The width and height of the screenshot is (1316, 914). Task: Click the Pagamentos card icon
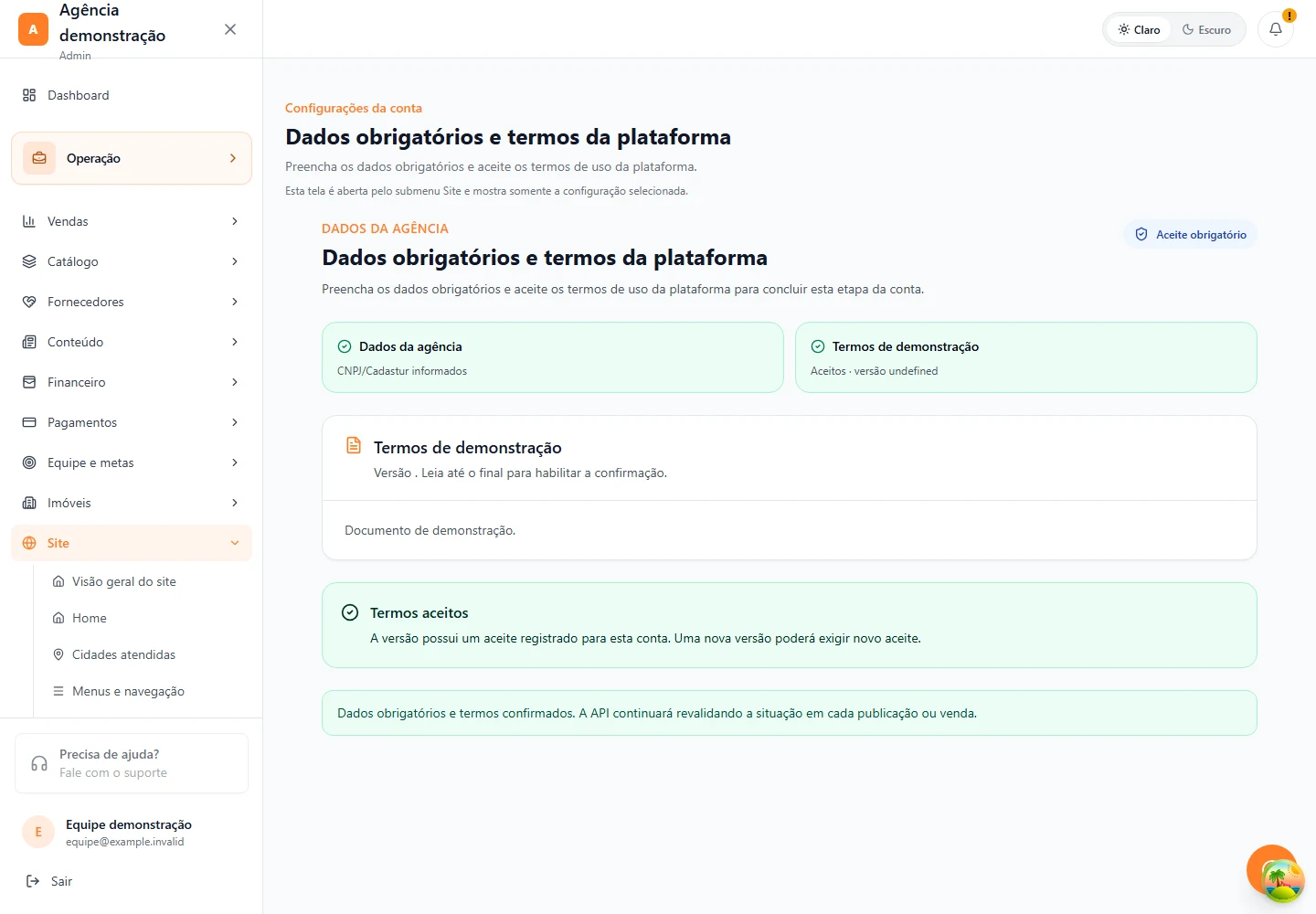[x=29, y=422]
